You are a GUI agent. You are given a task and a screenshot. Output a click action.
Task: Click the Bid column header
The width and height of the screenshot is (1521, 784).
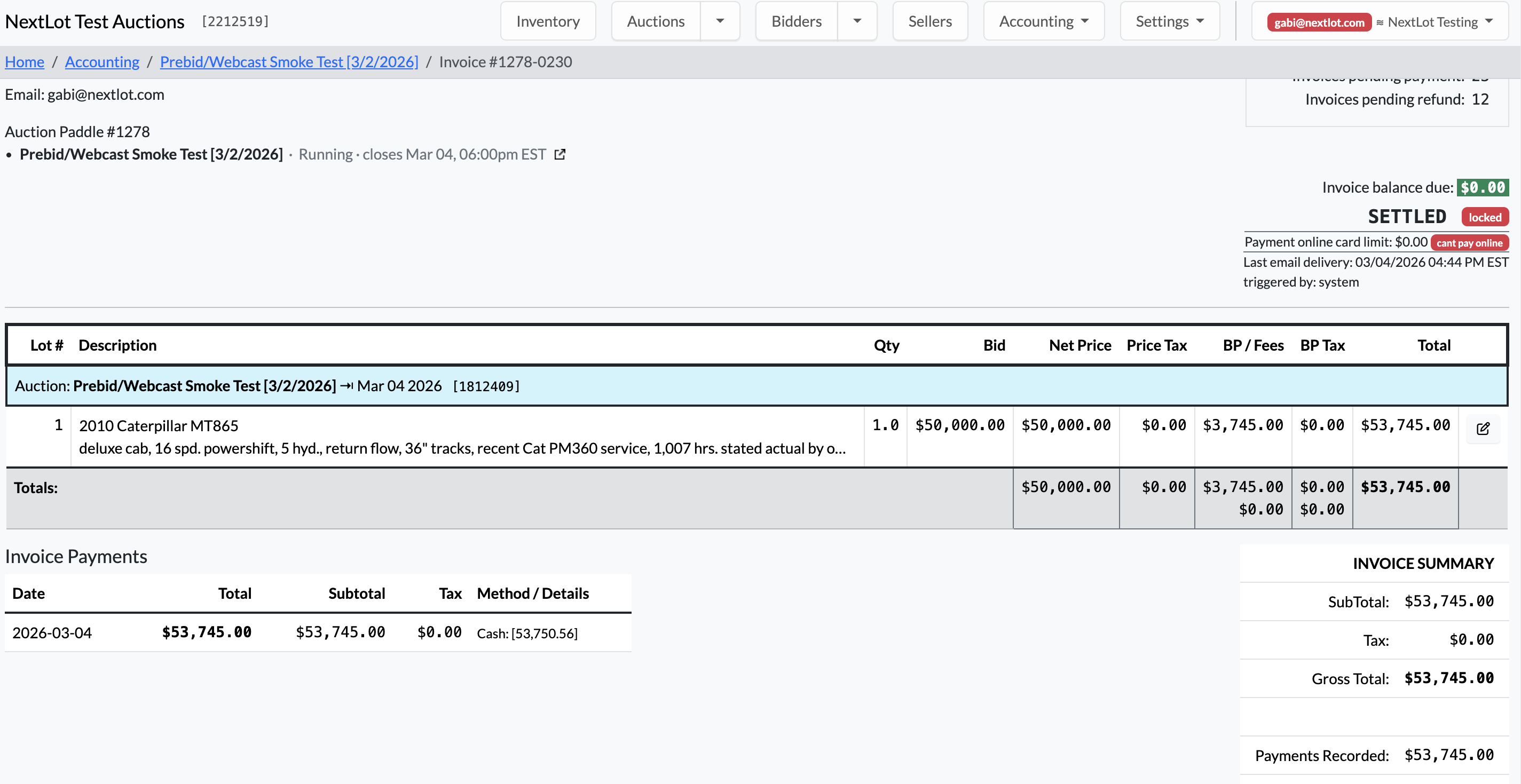[x=994, y=345]
